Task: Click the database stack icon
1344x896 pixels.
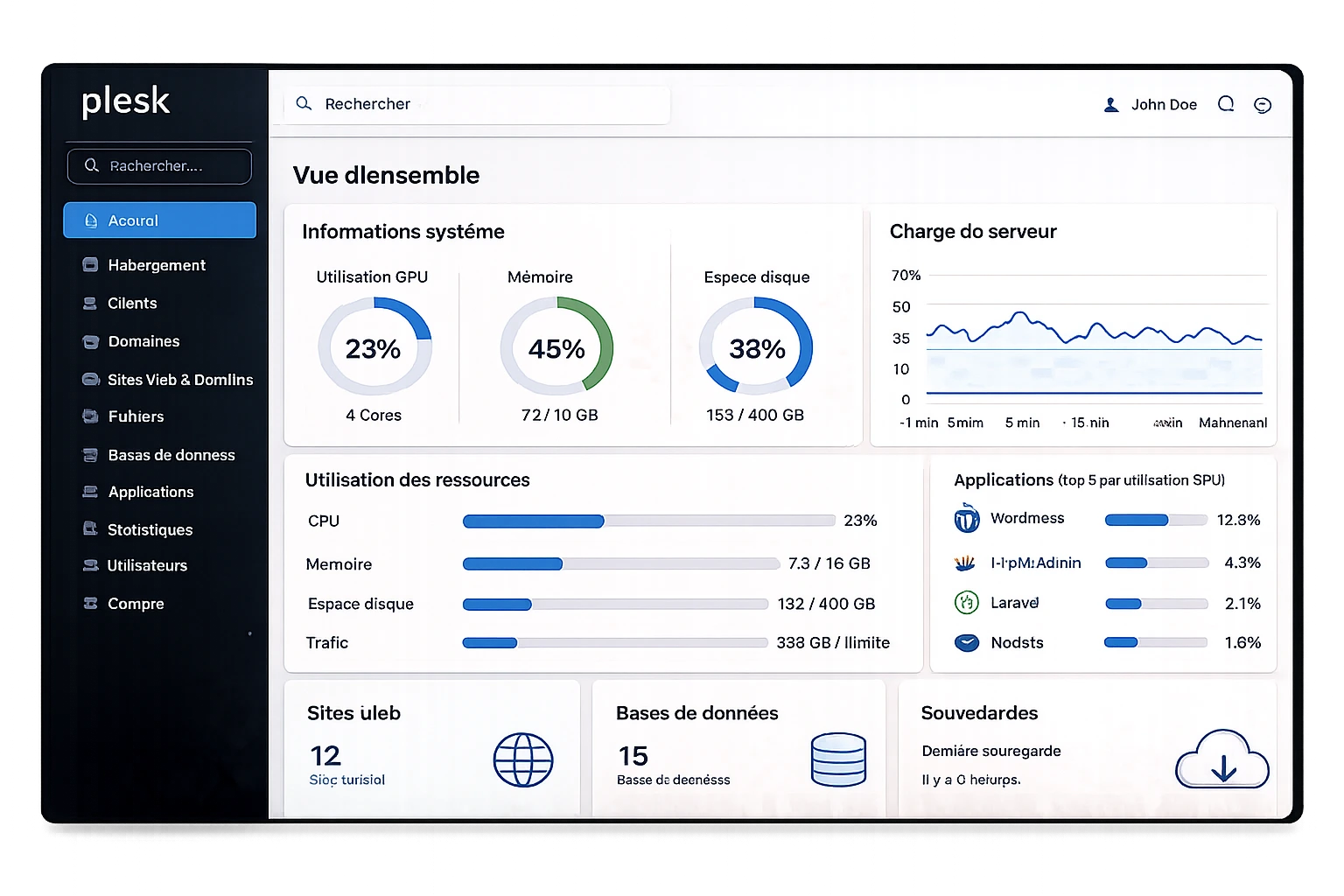Action: (x=838, y=759)
